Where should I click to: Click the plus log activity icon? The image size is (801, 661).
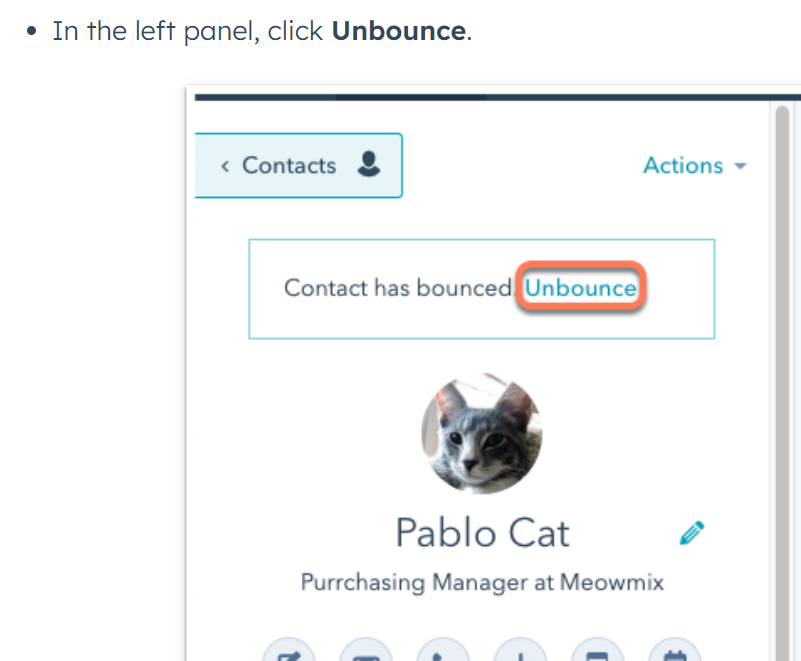[519, 653]
